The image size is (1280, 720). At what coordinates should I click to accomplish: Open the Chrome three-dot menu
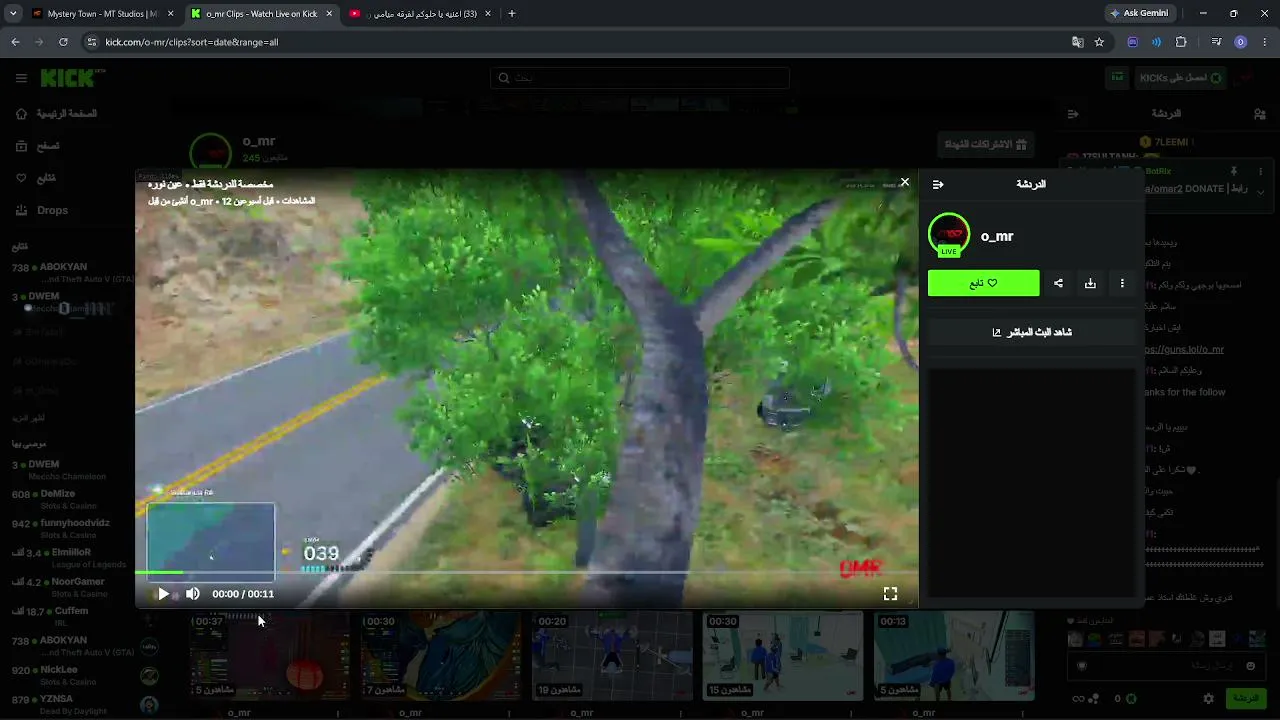coord(1265,42)
